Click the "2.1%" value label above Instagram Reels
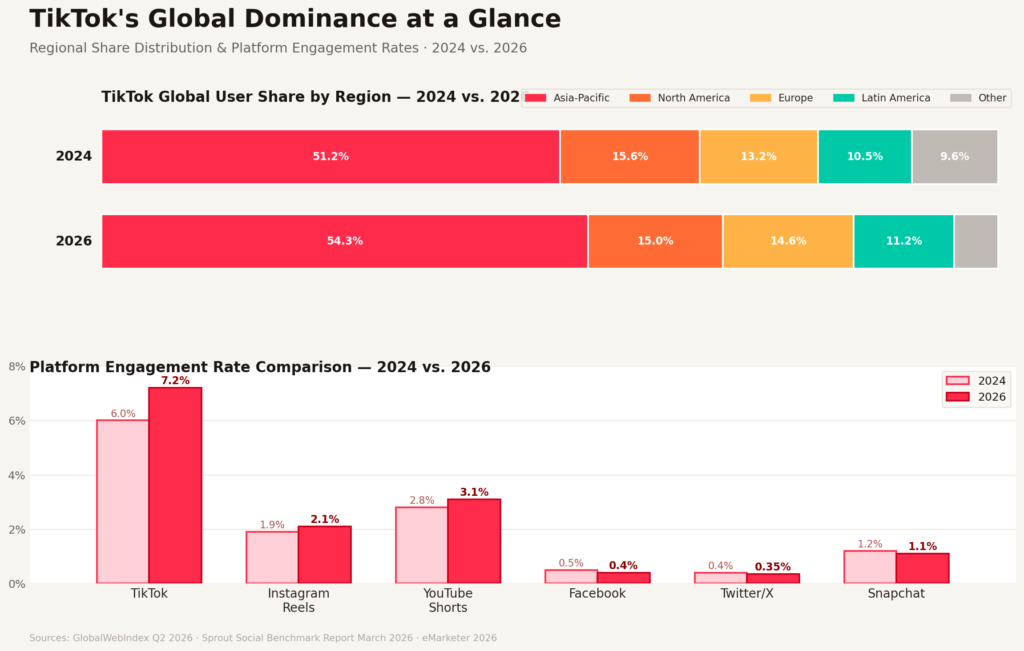 click(325, 519)
